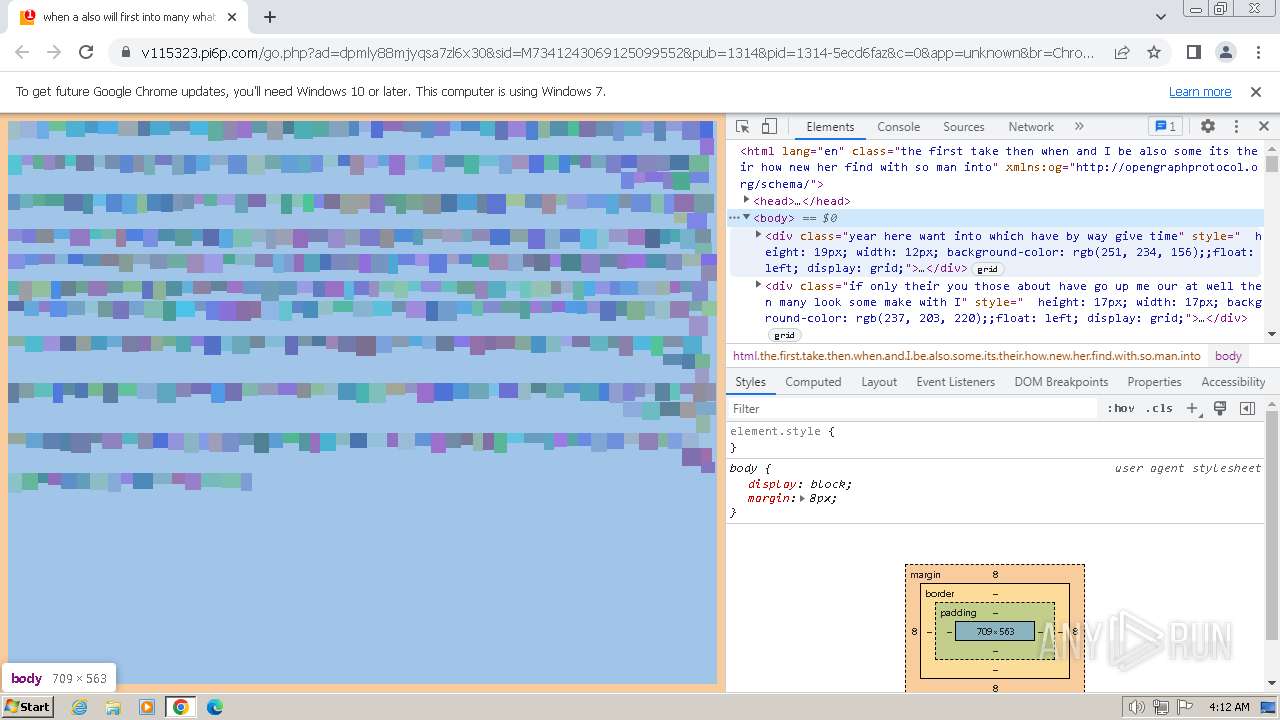Screen dimensions: 1280x720
Task: Select the Computed subtab
Action: tap(813, 382)
